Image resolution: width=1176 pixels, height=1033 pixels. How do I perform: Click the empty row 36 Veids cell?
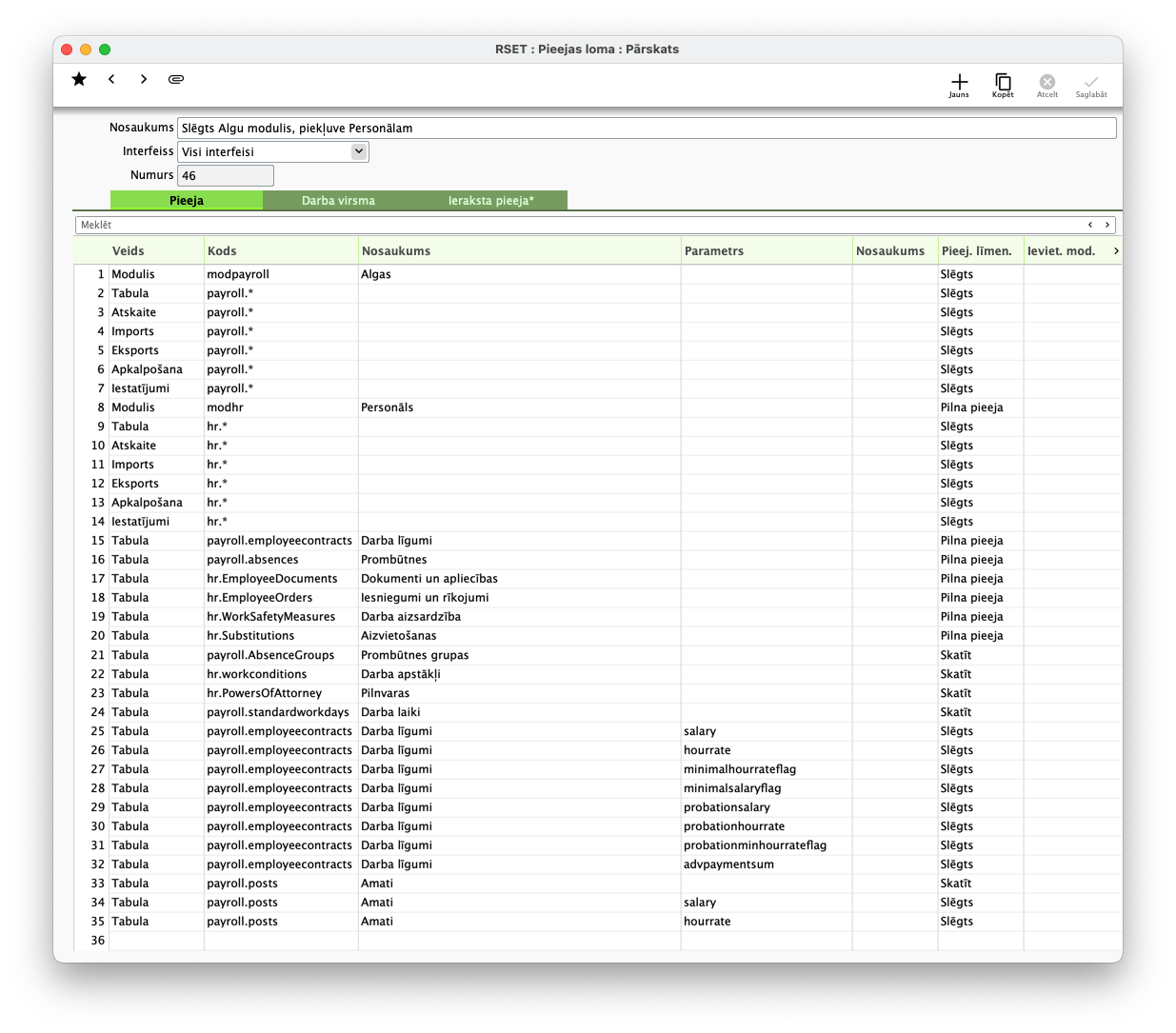pyautogui.click(x=156, y=941)
